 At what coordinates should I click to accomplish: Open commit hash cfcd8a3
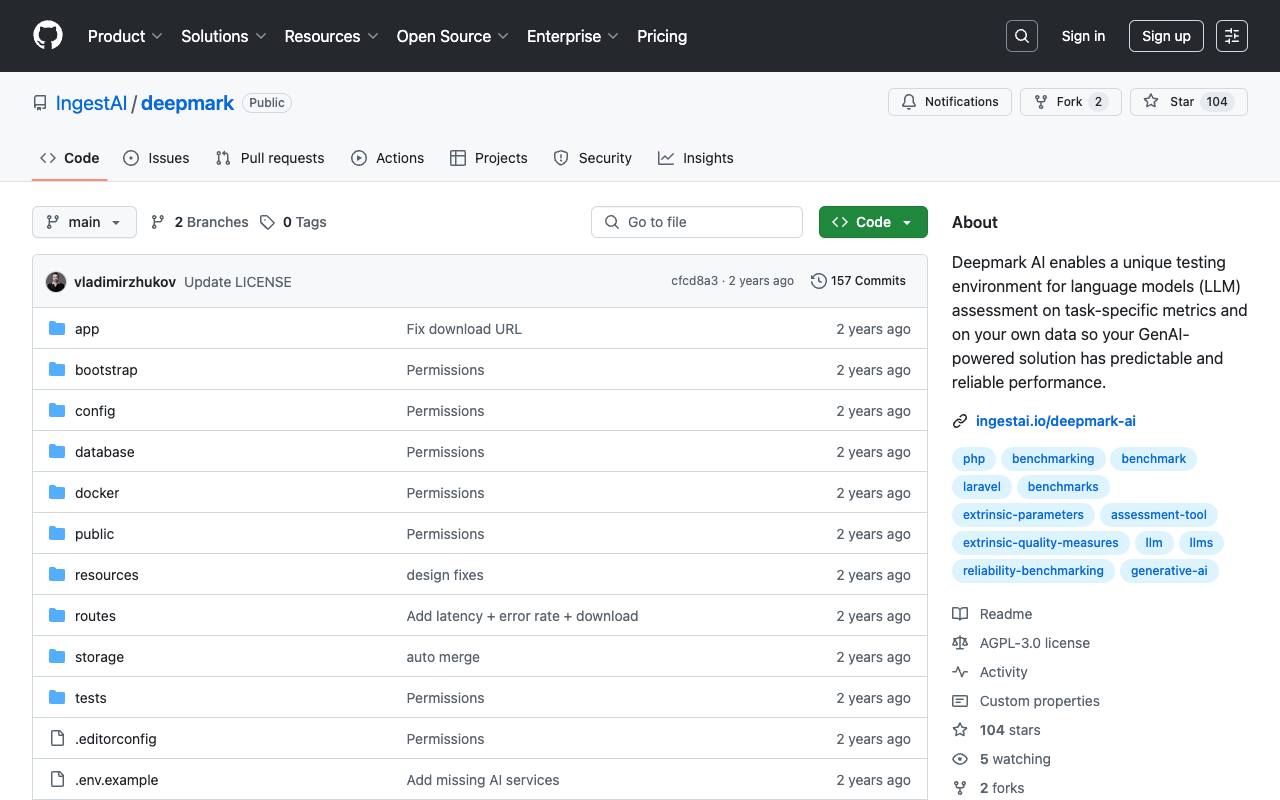pyautogui.click(x=694, y=281)
